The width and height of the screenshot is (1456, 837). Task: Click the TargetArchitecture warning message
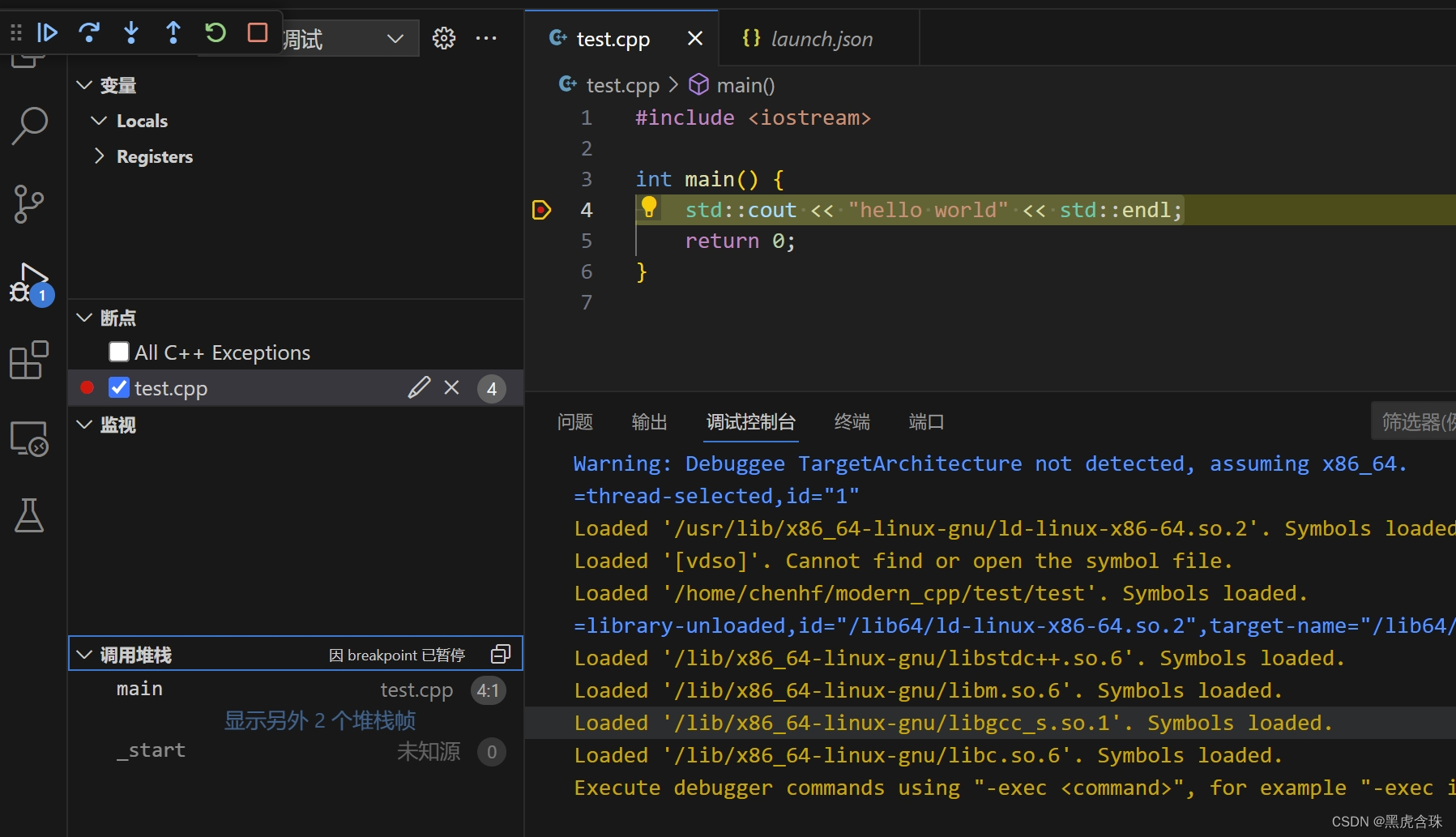(x=990, y=463)
